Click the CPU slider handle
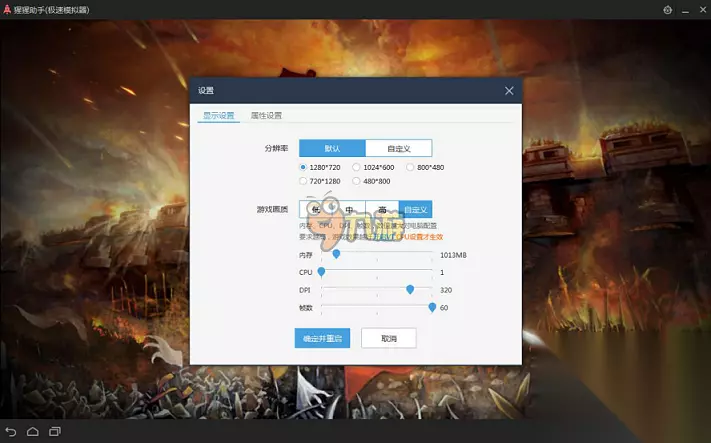Image resolution: width=711 pixels, height=443 pixels. (x=321, y=272)
